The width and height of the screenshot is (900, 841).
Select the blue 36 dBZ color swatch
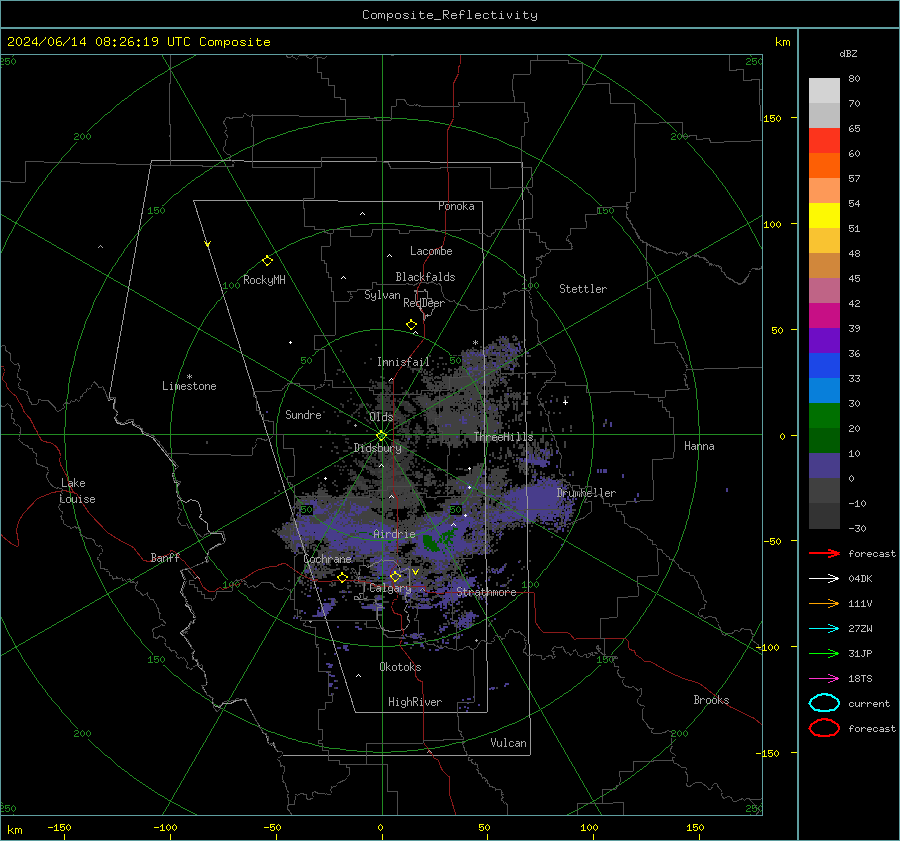[824, 365]
